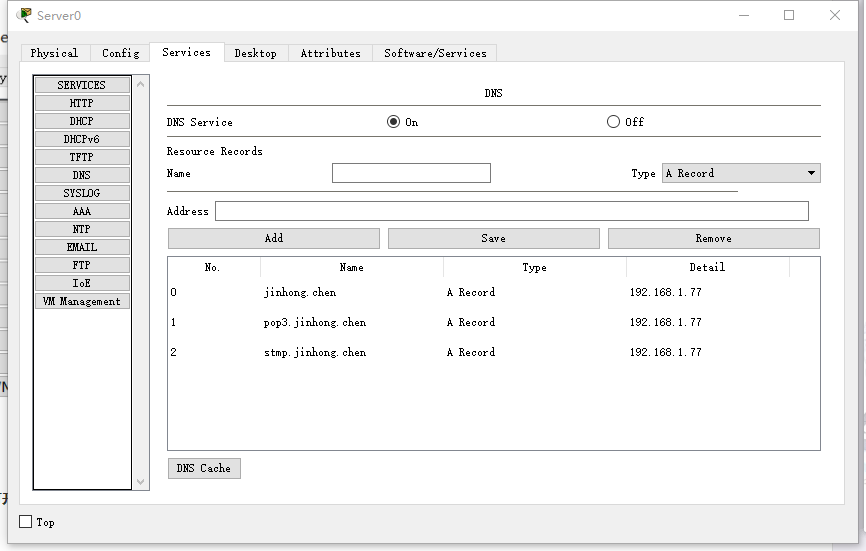The height and width of the screenshot is (551, 866).
Task: Open the Software/Services tab
Action: pos(435,53)
